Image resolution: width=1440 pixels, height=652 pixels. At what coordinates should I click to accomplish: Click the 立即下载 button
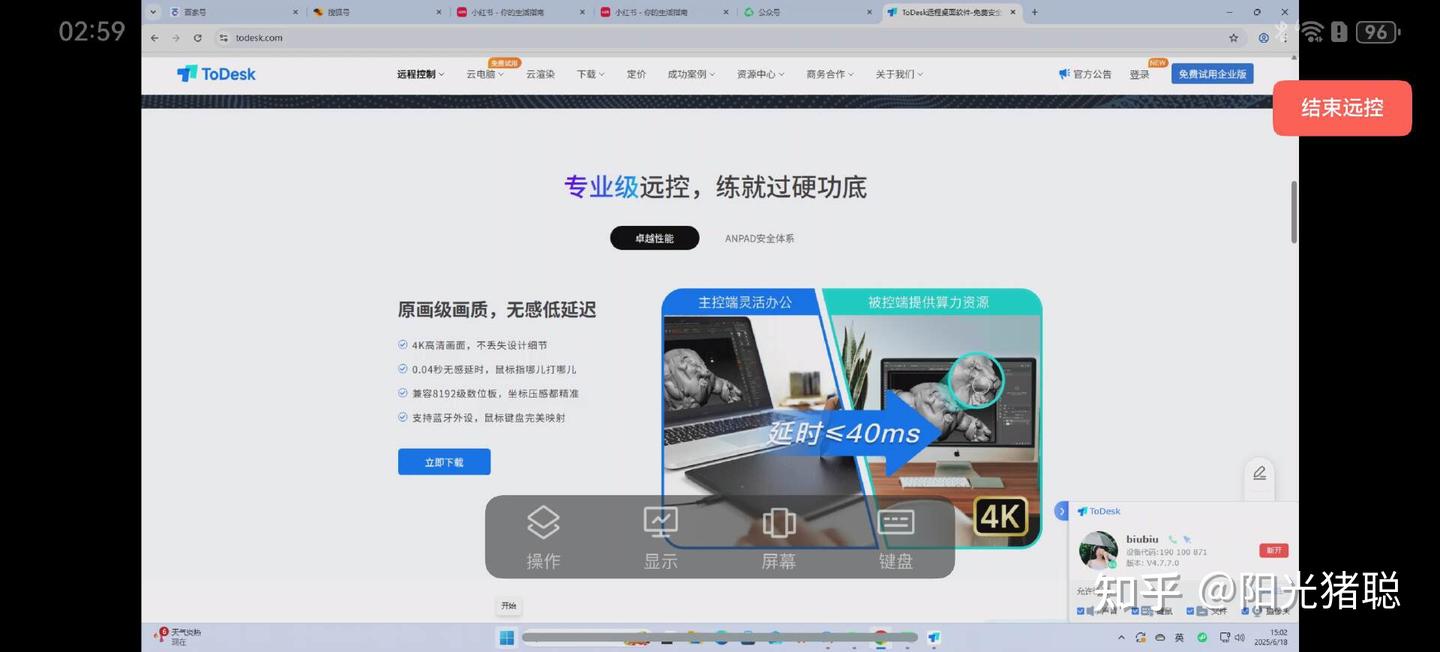(x=443, y=461)
